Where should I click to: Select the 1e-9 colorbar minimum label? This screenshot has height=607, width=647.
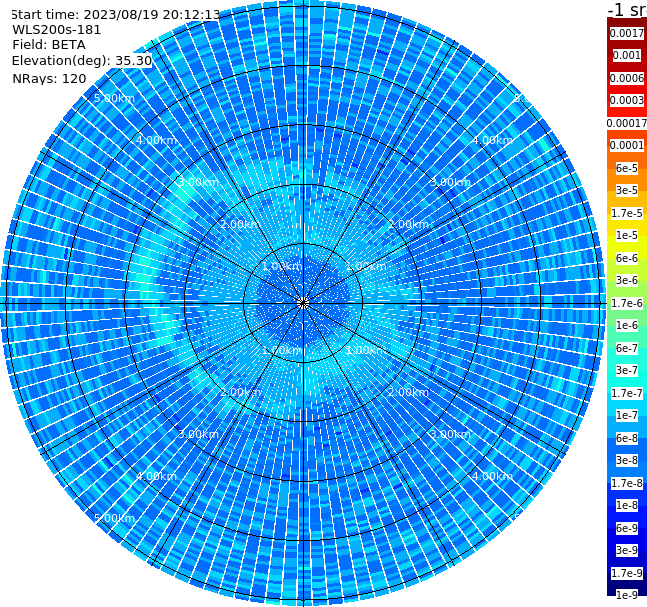point(627,595)
